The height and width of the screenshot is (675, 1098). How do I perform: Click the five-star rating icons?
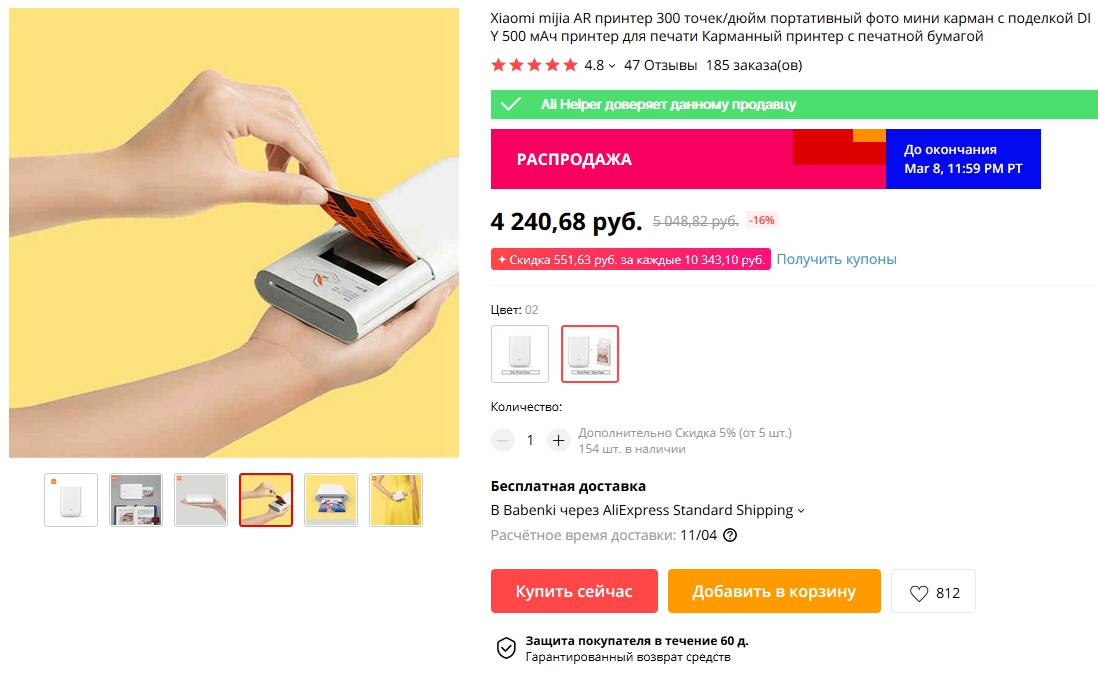tap(534, 65)
